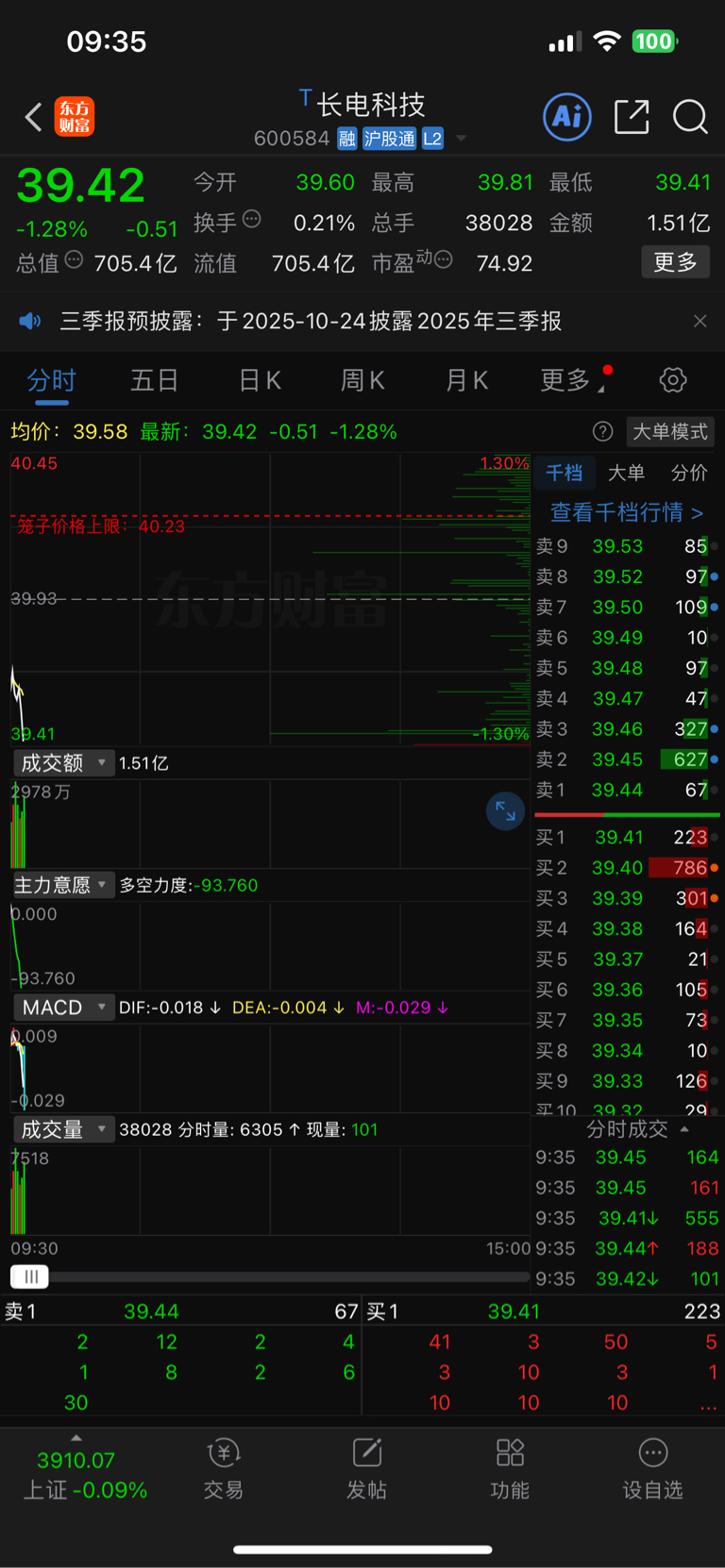Screen dimensions: 725x1568
Task: Tap the 融 margin trading badge
Action: pyautogui.click(x=346, y=139)
